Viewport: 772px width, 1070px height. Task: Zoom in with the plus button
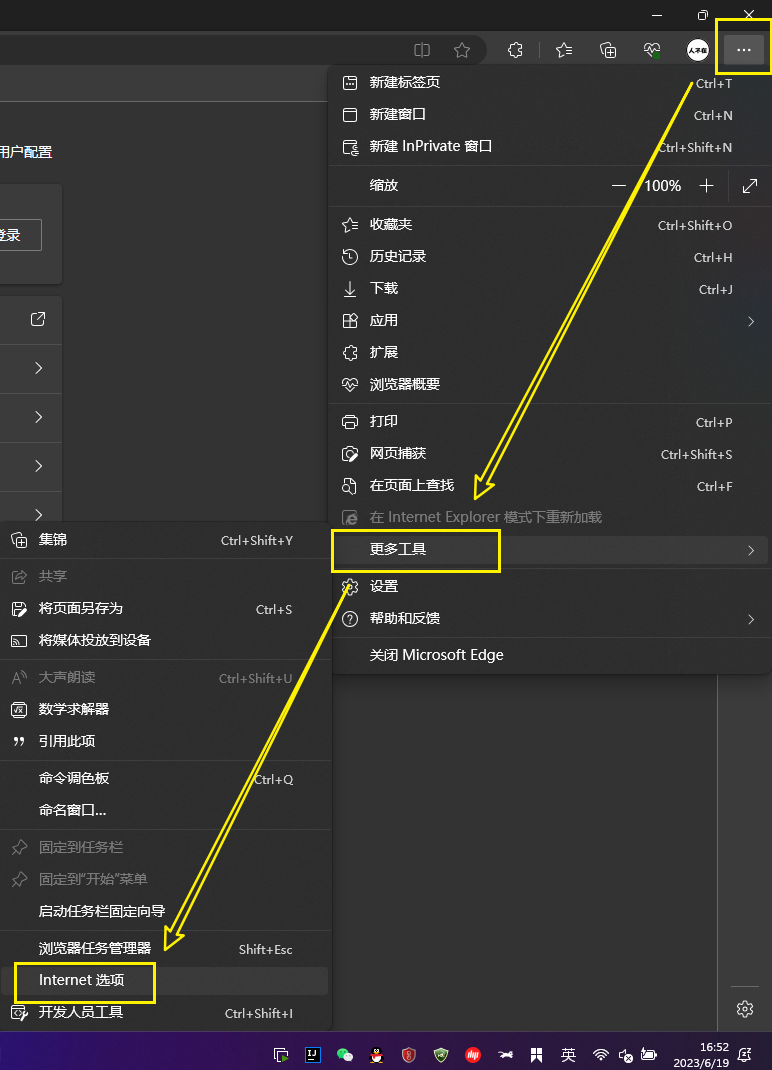tap(707, 186)
